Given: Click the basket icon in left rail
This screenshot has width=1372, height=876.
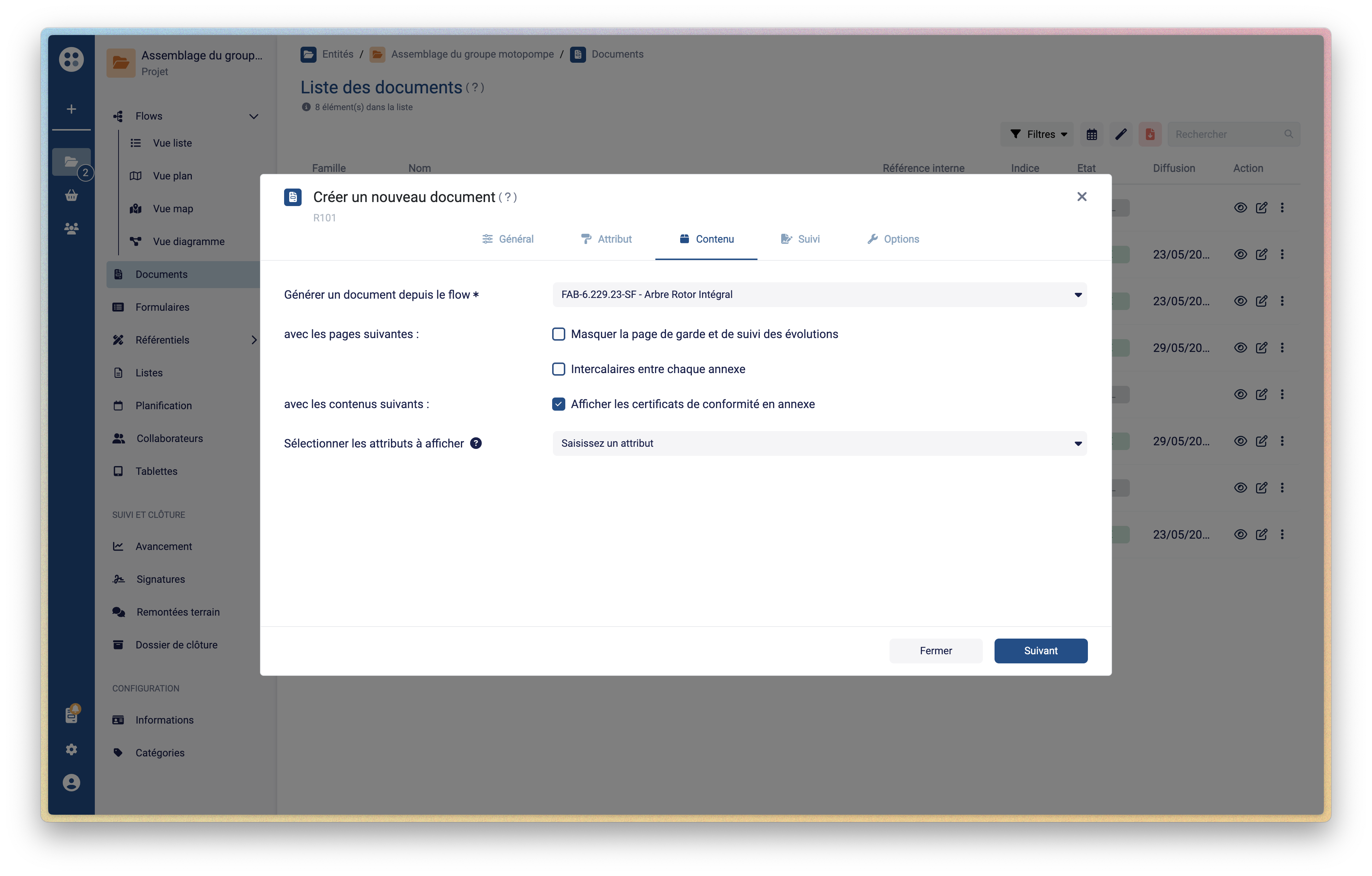Looking at the screenshot, I should point(71,195).
